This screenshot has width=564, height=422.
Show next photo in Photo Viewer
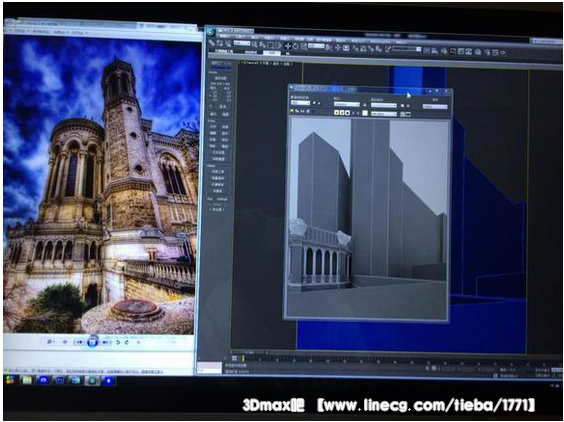(x=105, y=342)
